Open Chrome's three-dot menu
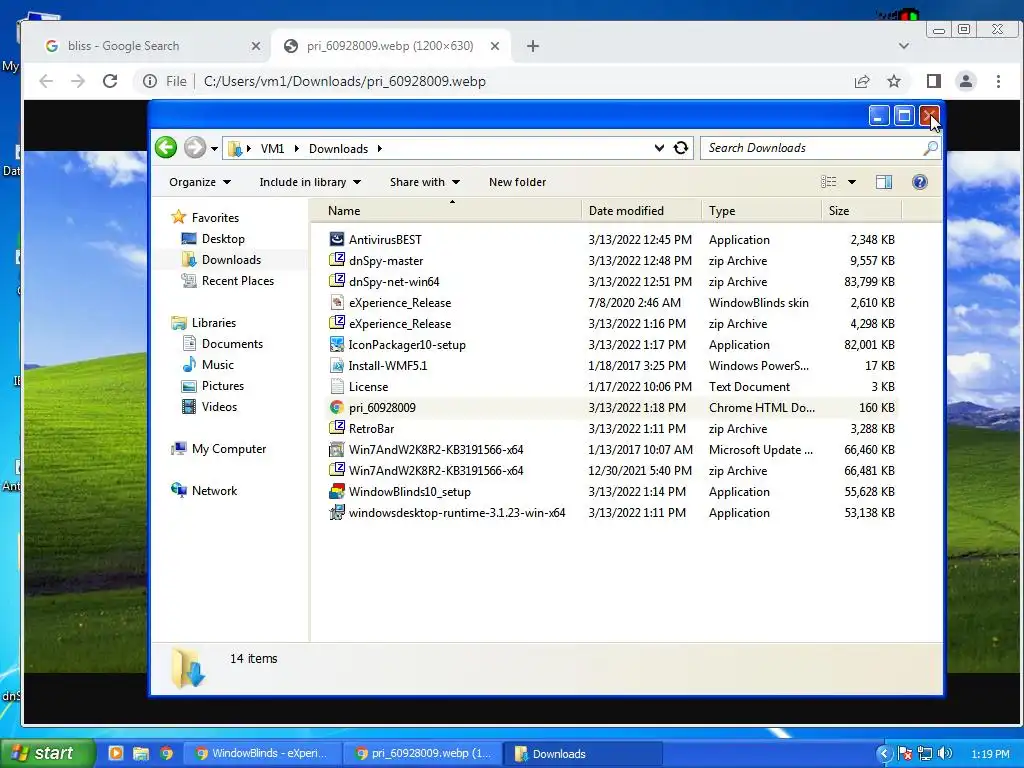The width and height of the screenshot is (1024, 768). coord(998,81)
